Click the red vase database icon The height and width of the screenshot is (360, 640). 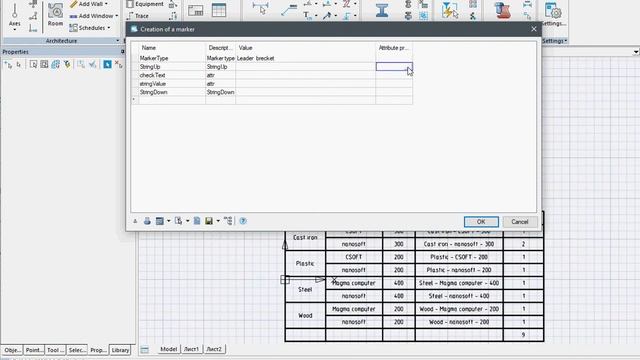[x=502, y=10]
